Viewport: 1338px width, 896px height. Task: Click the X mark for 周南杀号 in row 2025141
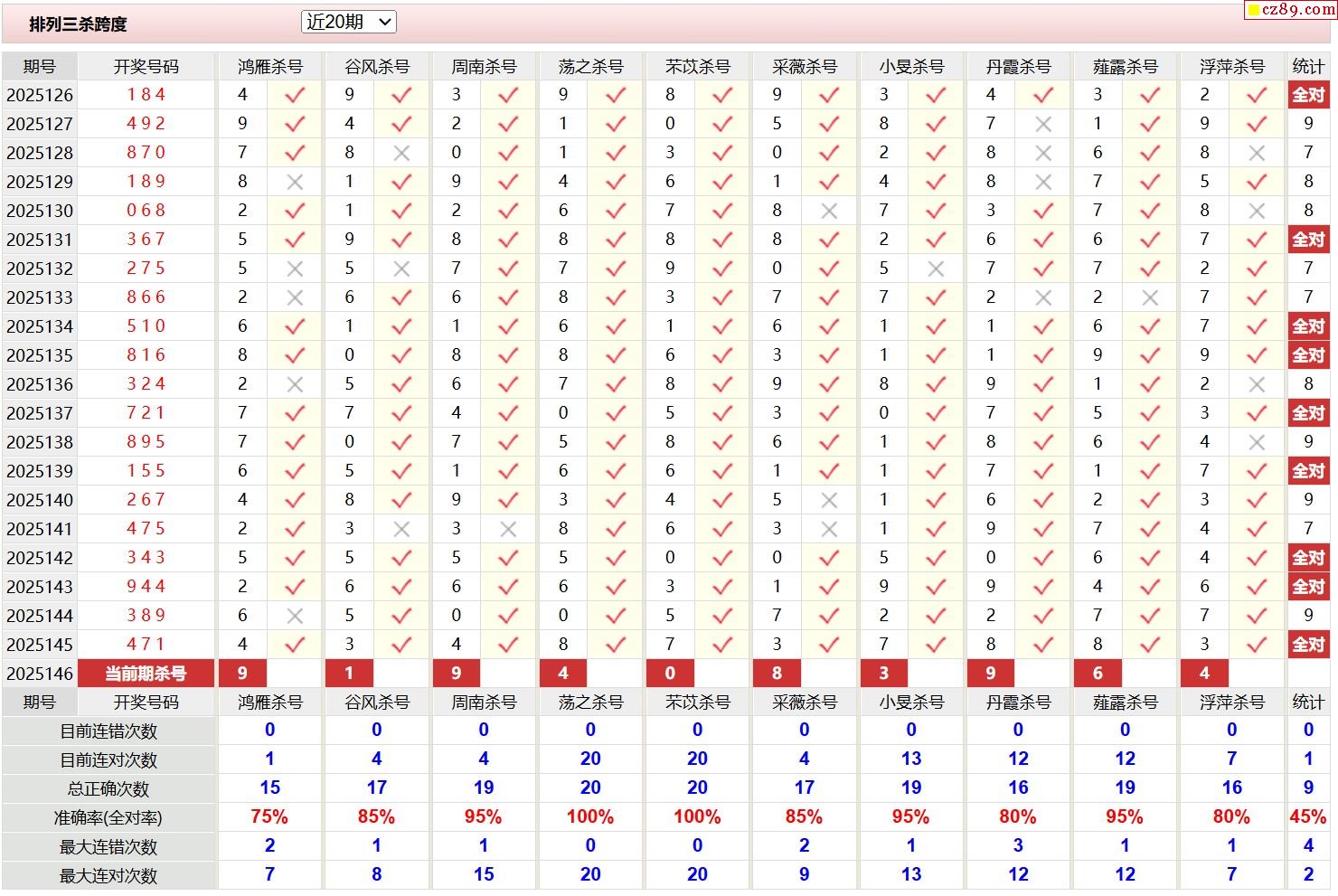tap(508, 529)
